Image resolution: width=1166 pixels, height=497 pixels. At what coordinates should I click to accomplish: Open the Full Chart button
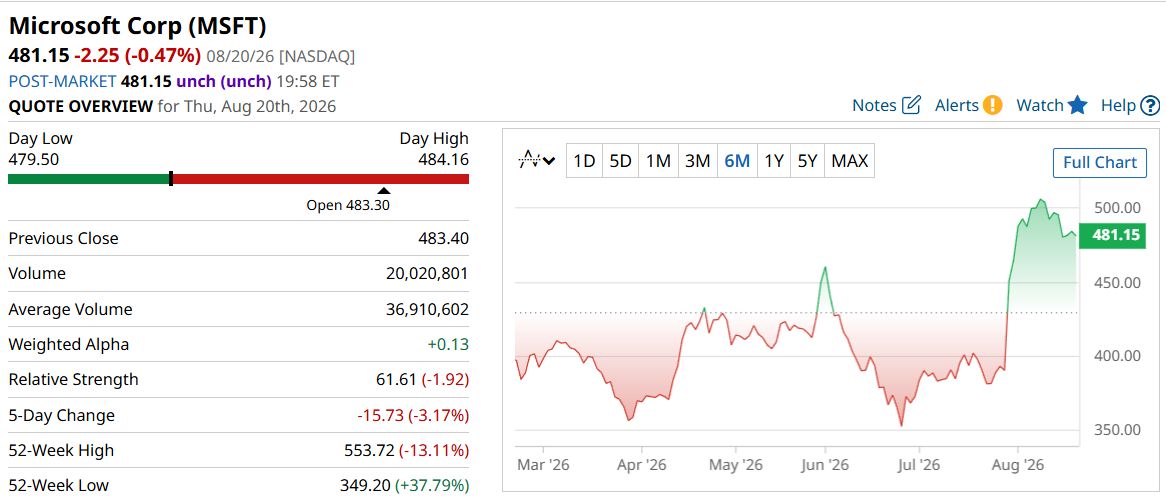1100,163
